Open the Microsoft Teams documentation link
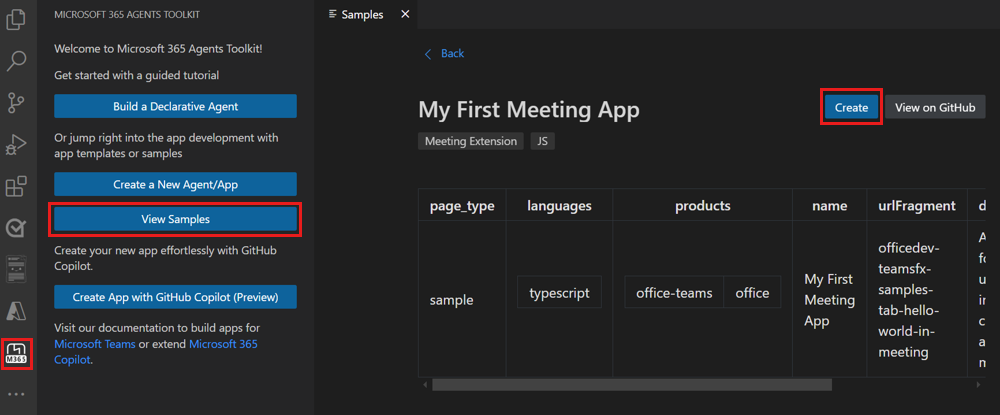 point(94,344)
